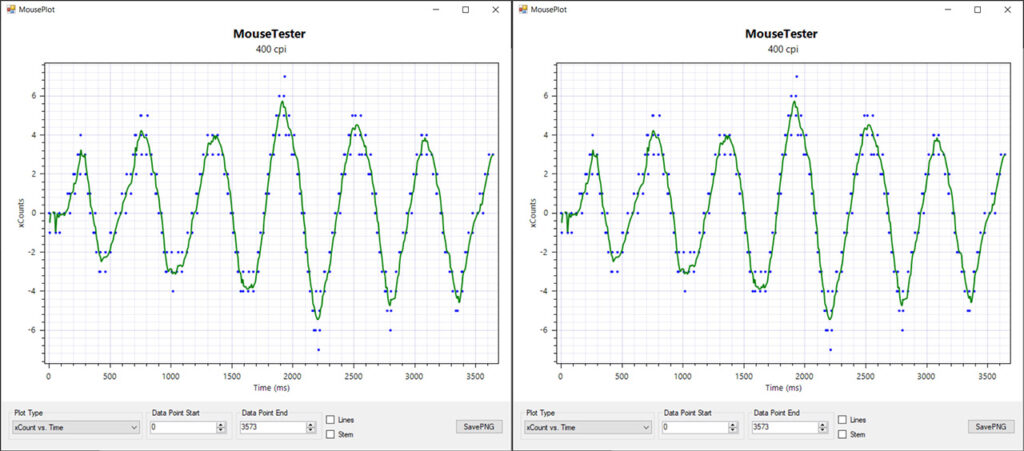1024x451 pixels.
Task: Click the MousePlot app icon in right window title bar
Action: pyautogui.click(x=522, y=9)
